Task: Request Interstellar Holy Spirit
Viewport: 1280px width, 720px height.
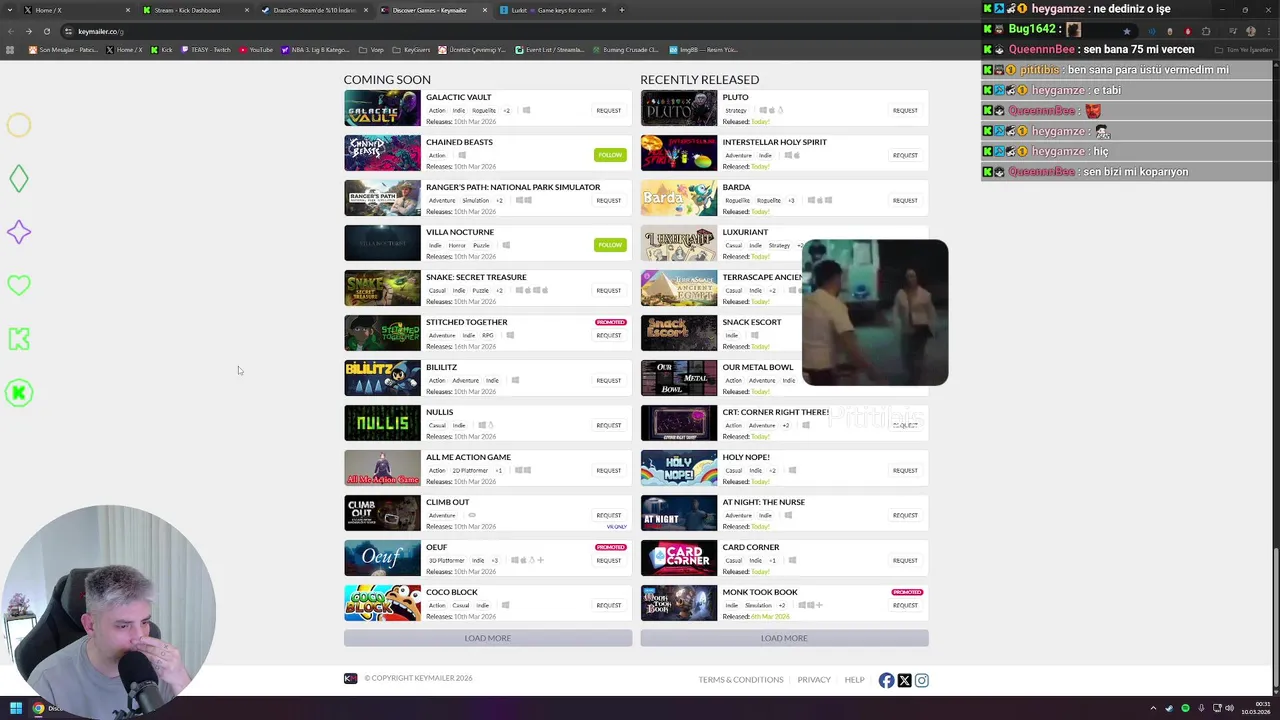Action: click(905, 155)
